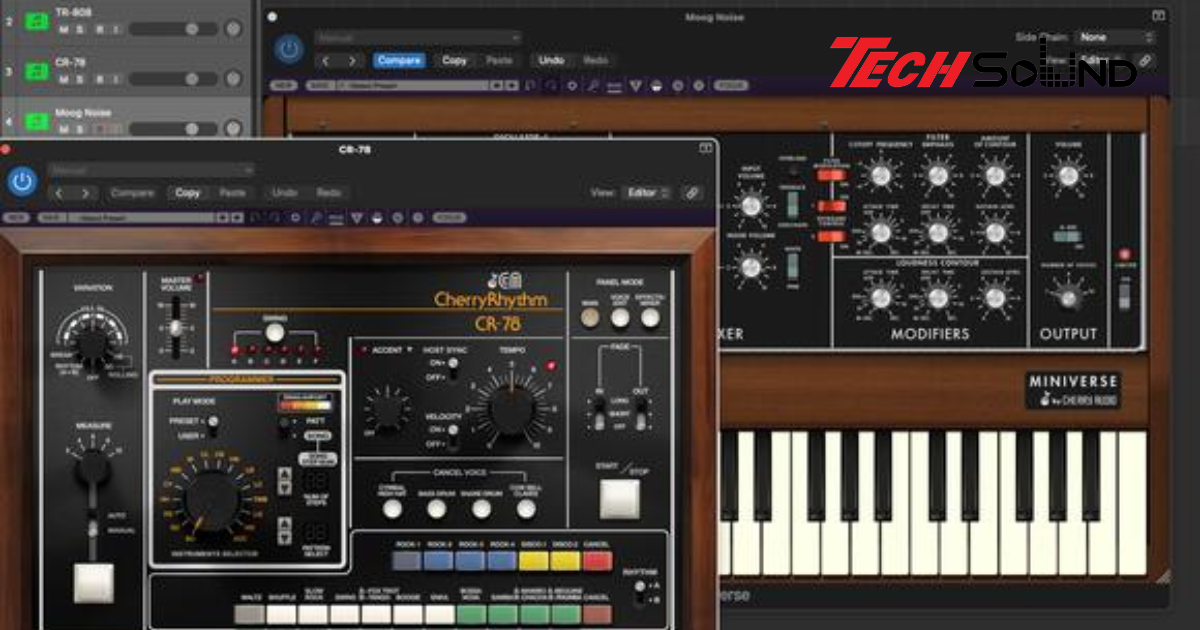
Task: Select the Voice Edit panel mode button
Action: 621,319
